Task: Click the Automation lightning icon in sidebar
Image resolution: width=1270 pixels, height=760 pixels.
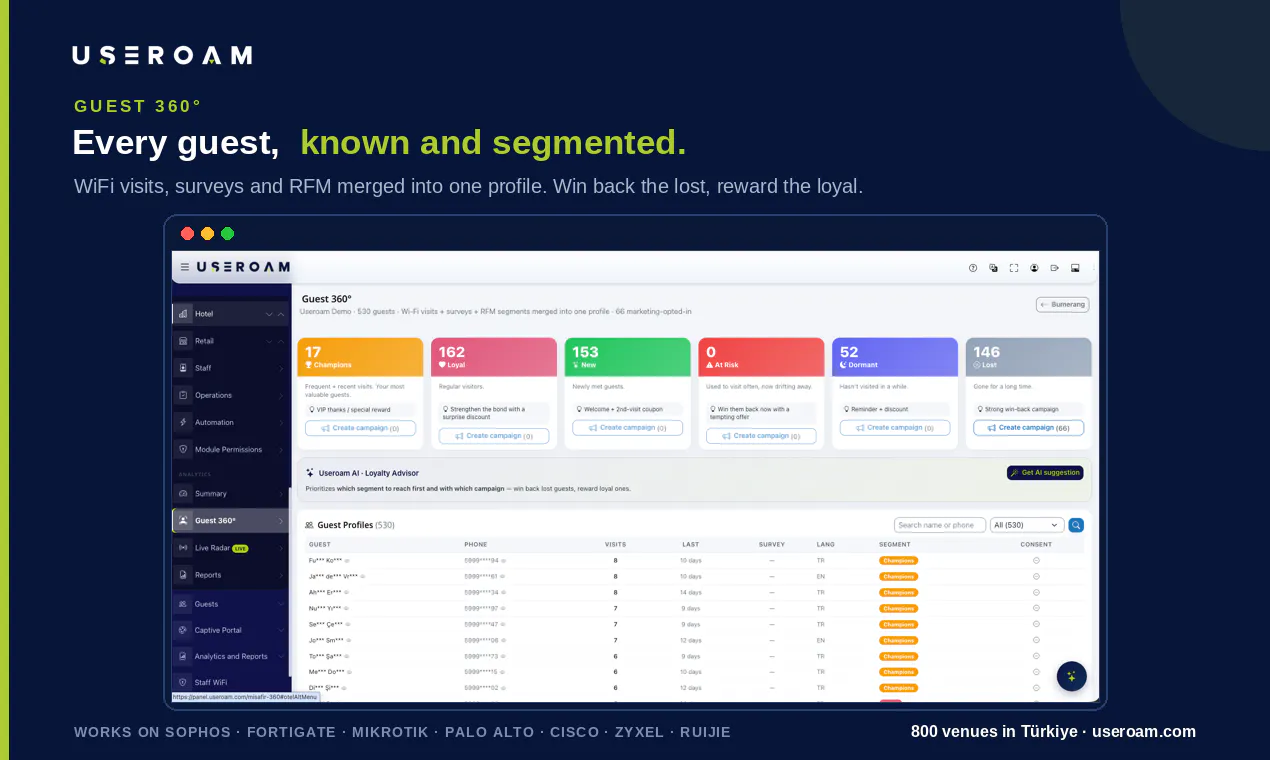Action: tap(183, 423)
